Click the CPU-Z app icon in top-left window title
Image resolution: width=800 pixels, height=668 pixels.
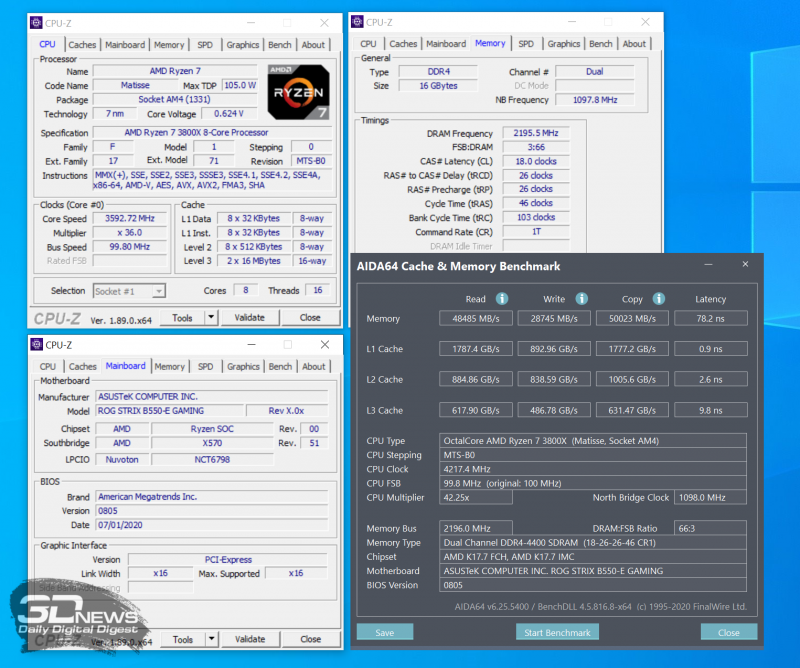click(x=36, y=23)
